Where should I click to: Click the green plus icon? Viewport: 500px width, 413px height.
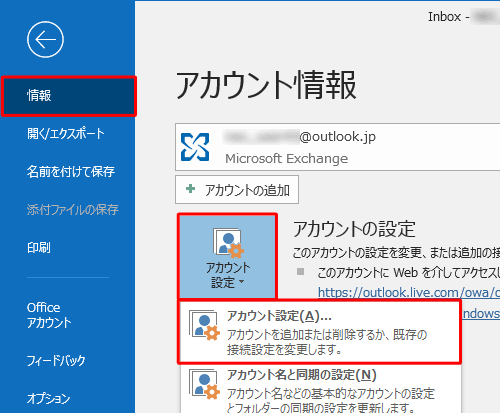click(x=190, y=189)
